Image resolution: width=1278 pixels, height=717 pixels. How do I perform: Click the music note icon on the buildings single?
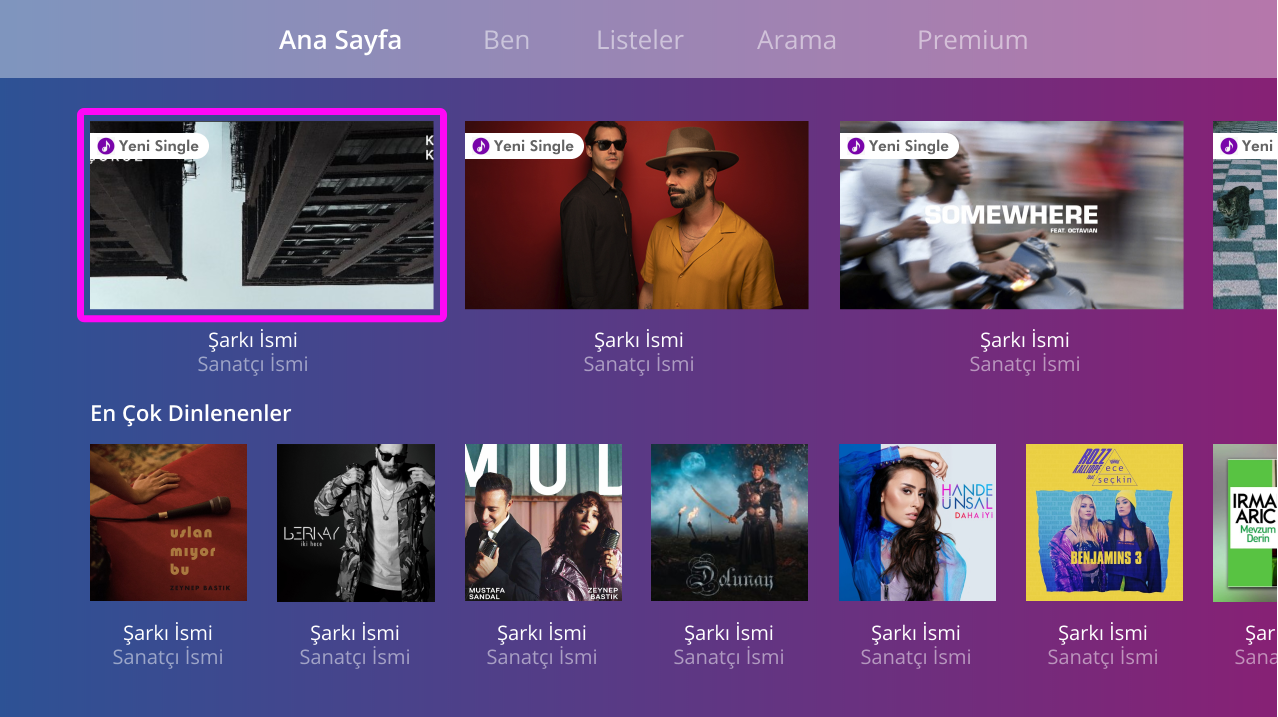point(106,146)
